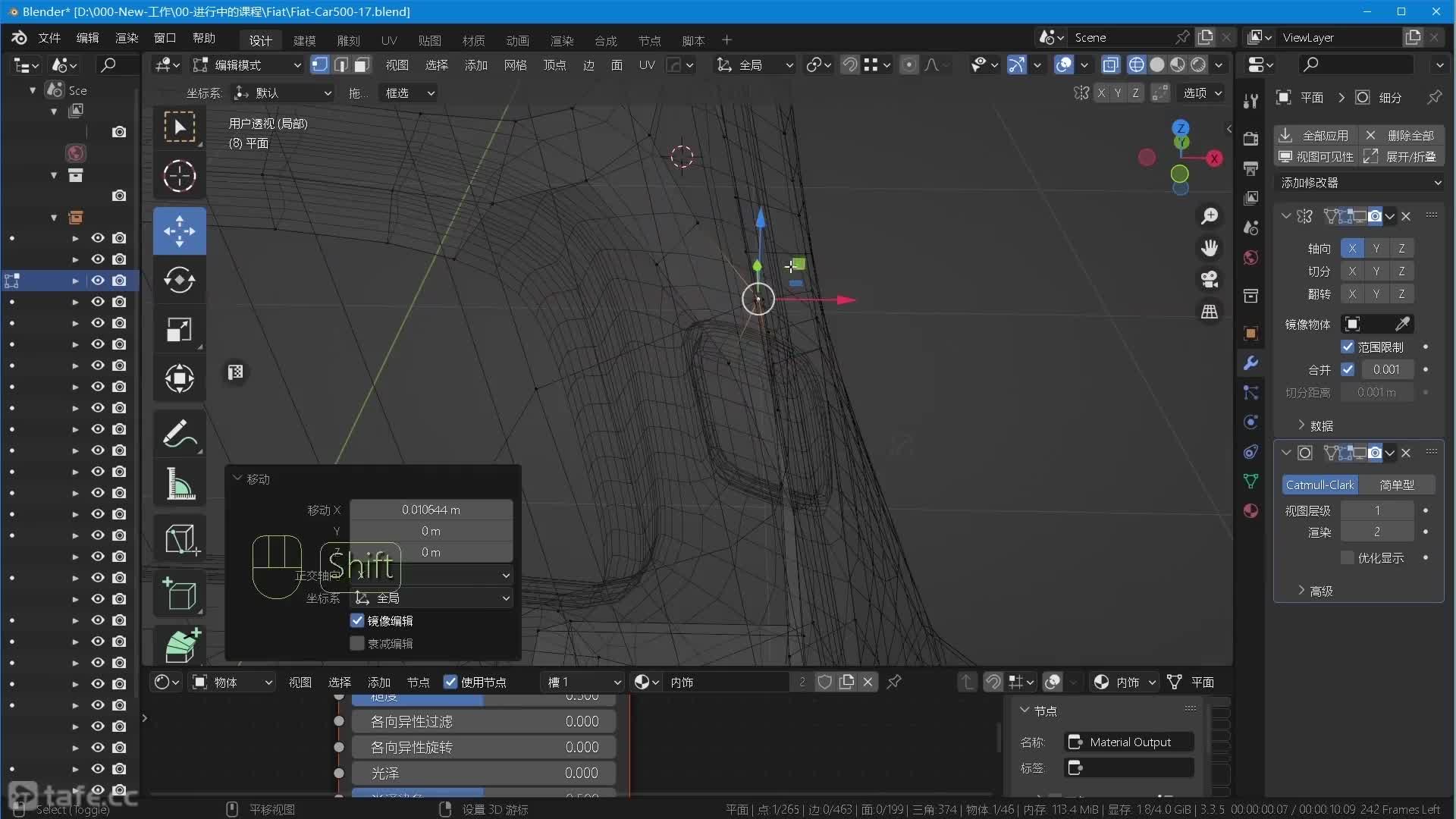
Task: Toggle X-ray display in viewport header
Action: point(1110,65)
